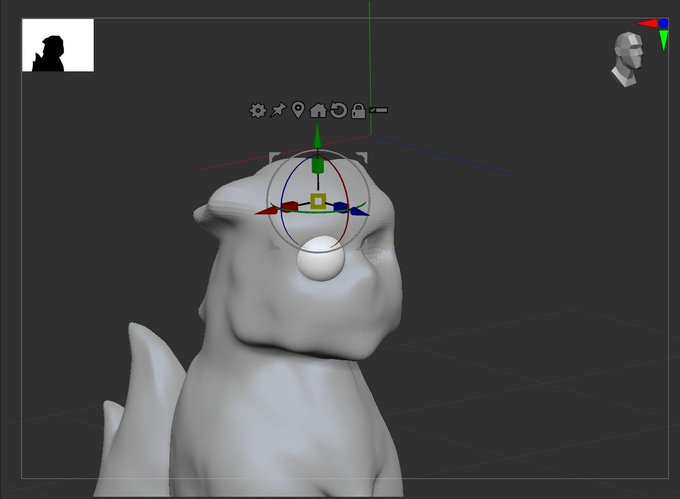Click the green scale box handle
This screenshot has width=680, height=499.
[x=318, y=166]
